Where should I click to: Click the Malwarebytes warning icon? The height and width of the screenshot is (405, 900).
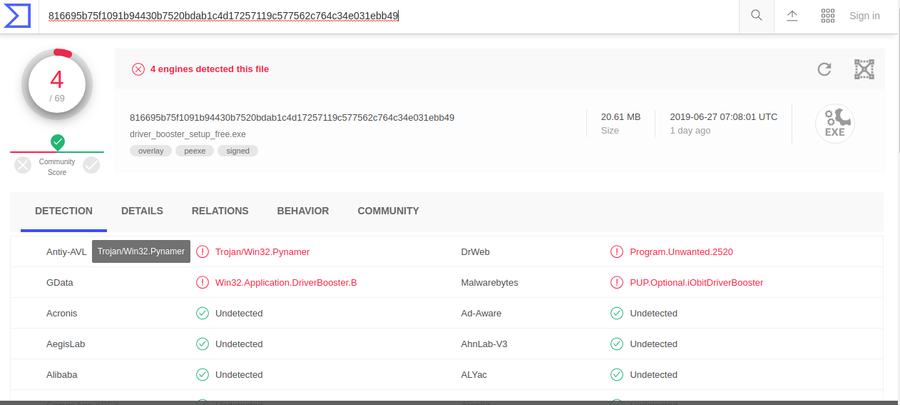click(616, 282)
